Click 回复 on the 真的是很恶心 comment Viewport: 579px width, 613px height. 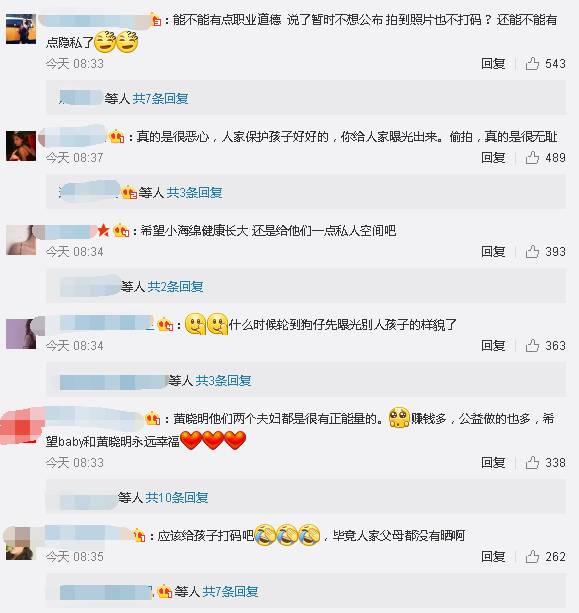pos(493,158)
